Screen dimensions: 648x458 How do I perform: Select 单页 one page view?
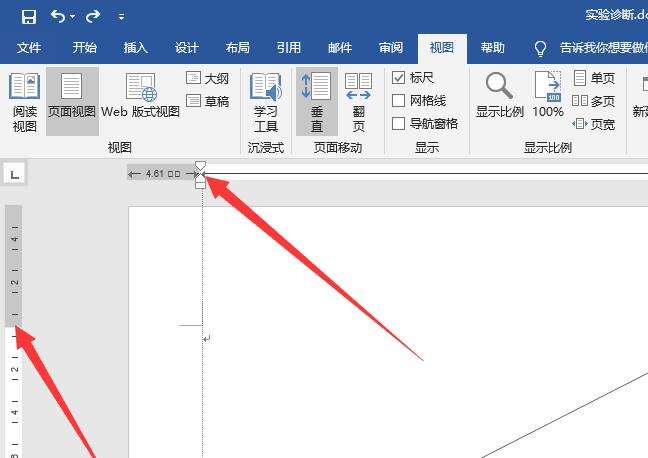click(x=594, y=78)
